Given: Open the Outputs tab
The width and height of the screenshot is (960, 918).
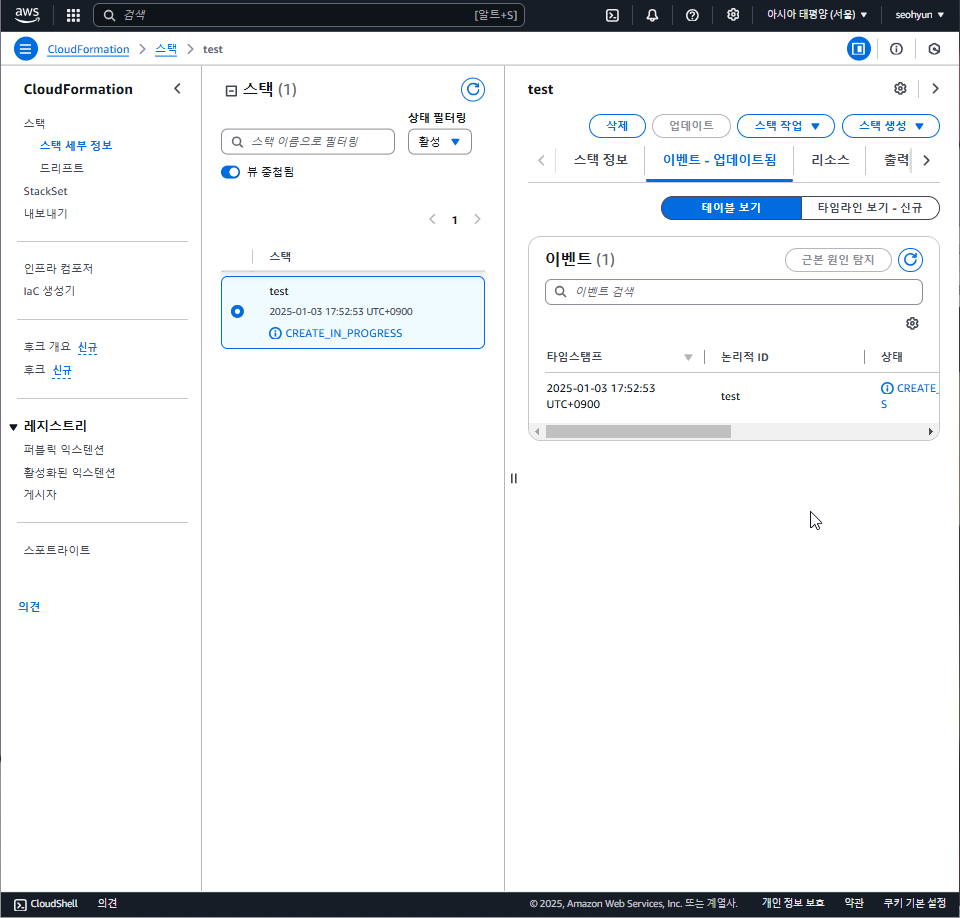Looking at the screenshot, I should (x=896, y=160).
